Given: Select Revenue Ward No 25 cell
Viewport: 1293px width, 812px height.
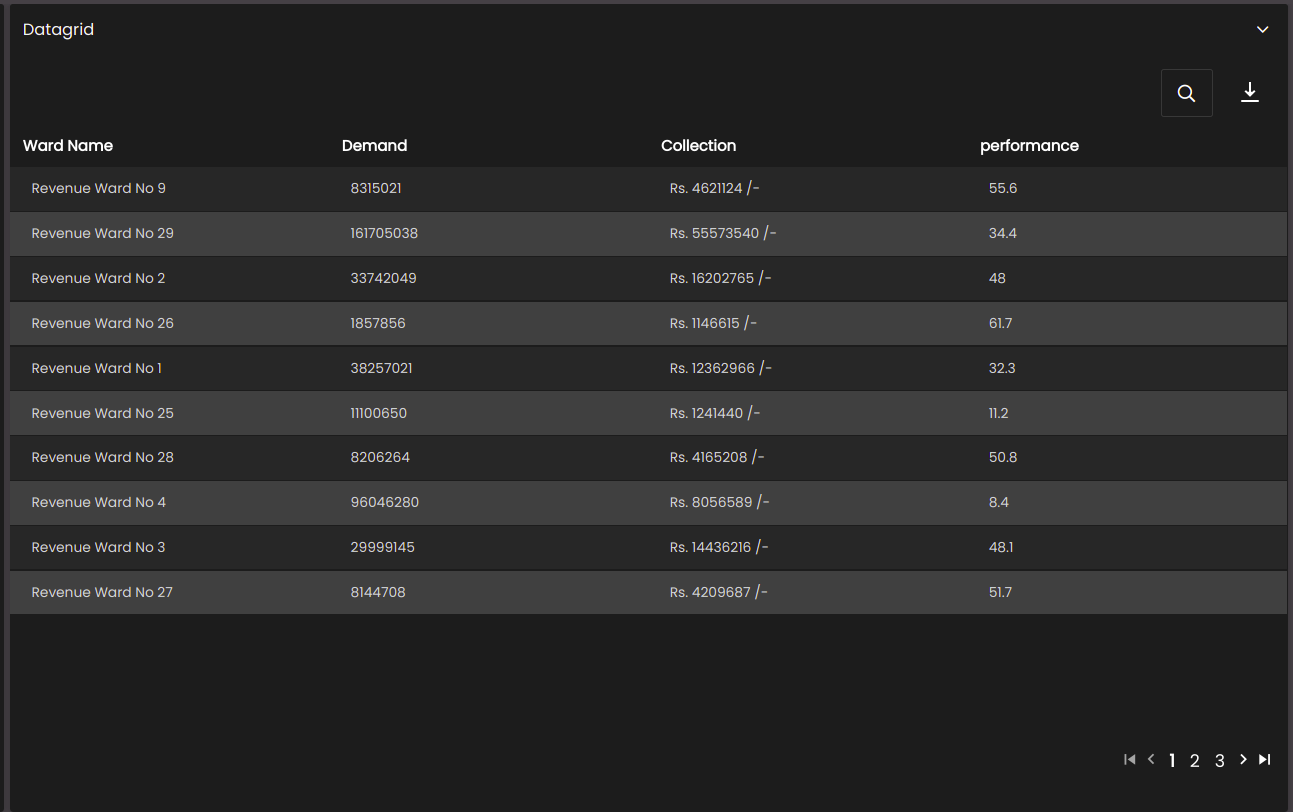Looking at the screenshot, I should pos(102,413).
